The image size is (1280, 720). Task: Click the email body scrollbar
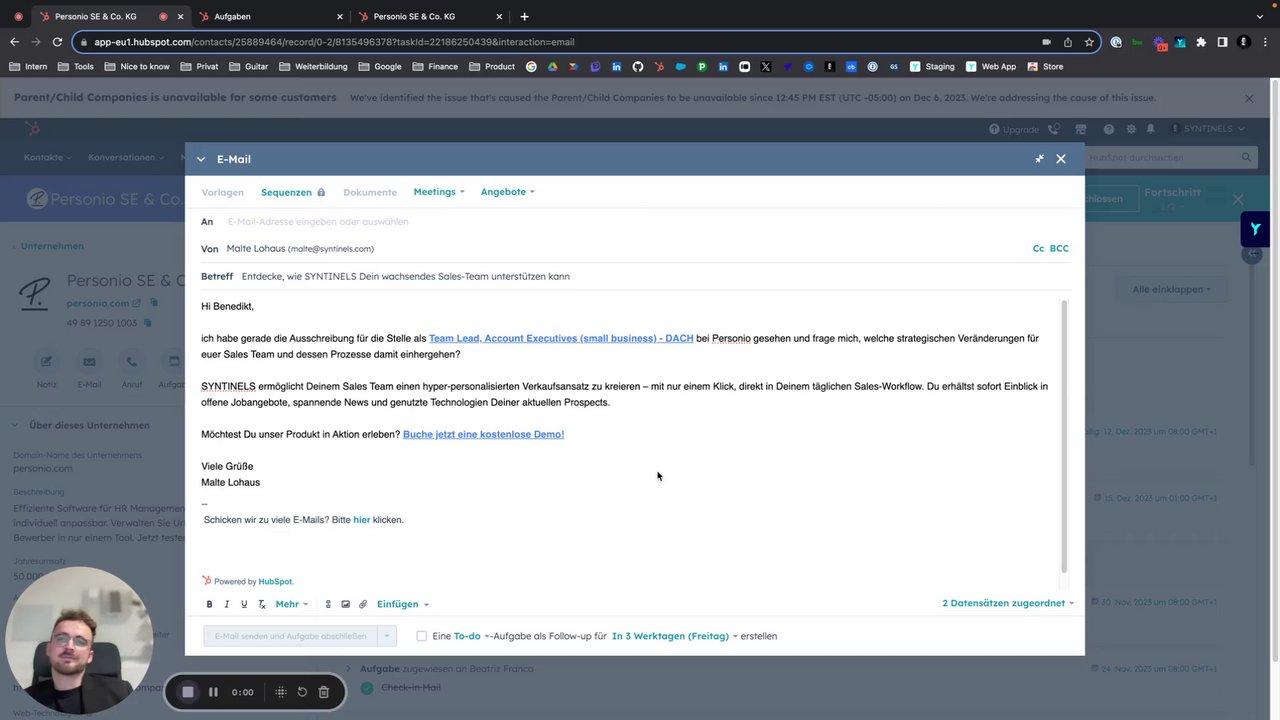pyautogui.click(x=1064, y=435)
